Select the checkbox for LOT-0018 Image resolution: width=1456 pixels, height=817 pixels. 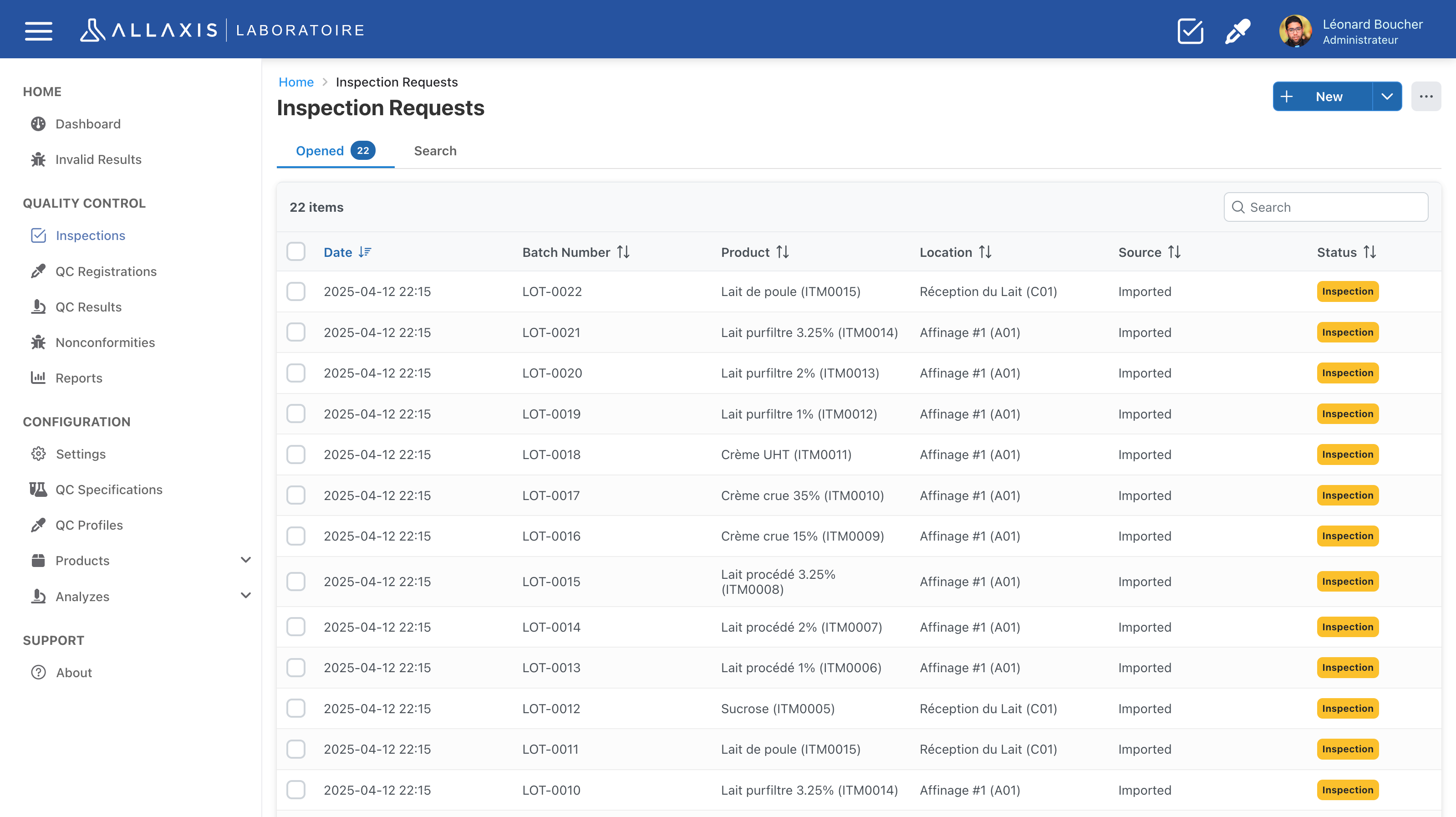point(295,454)
